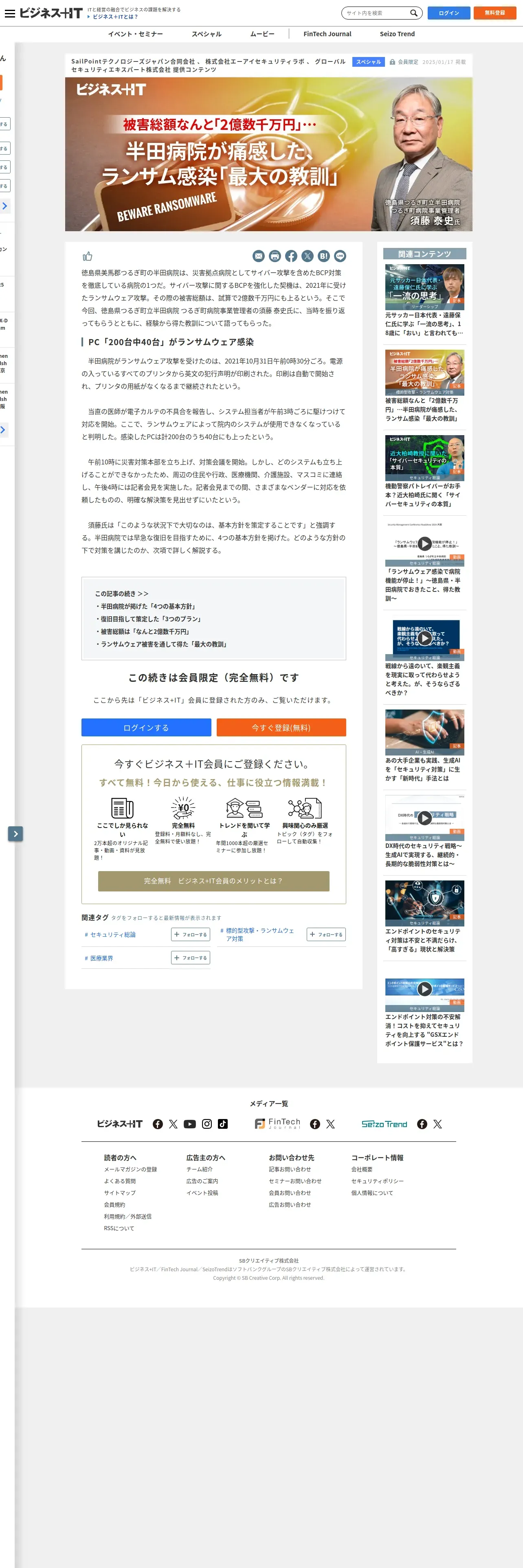Open 利用規約/外部送信 footer link
The image size is (523, 1568).
128,1216
